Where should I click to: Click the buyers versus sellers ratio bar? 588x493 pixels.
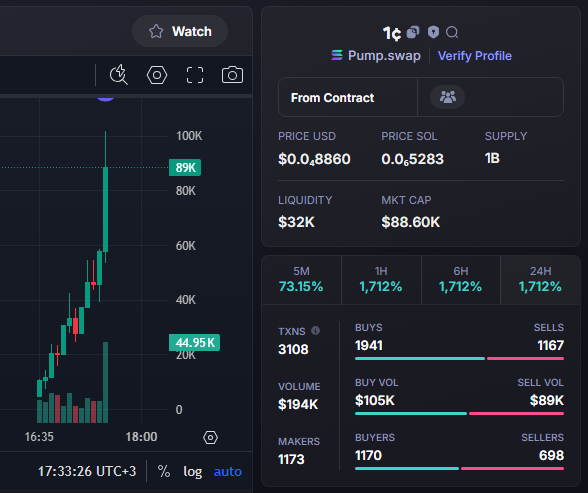(459, 469)
